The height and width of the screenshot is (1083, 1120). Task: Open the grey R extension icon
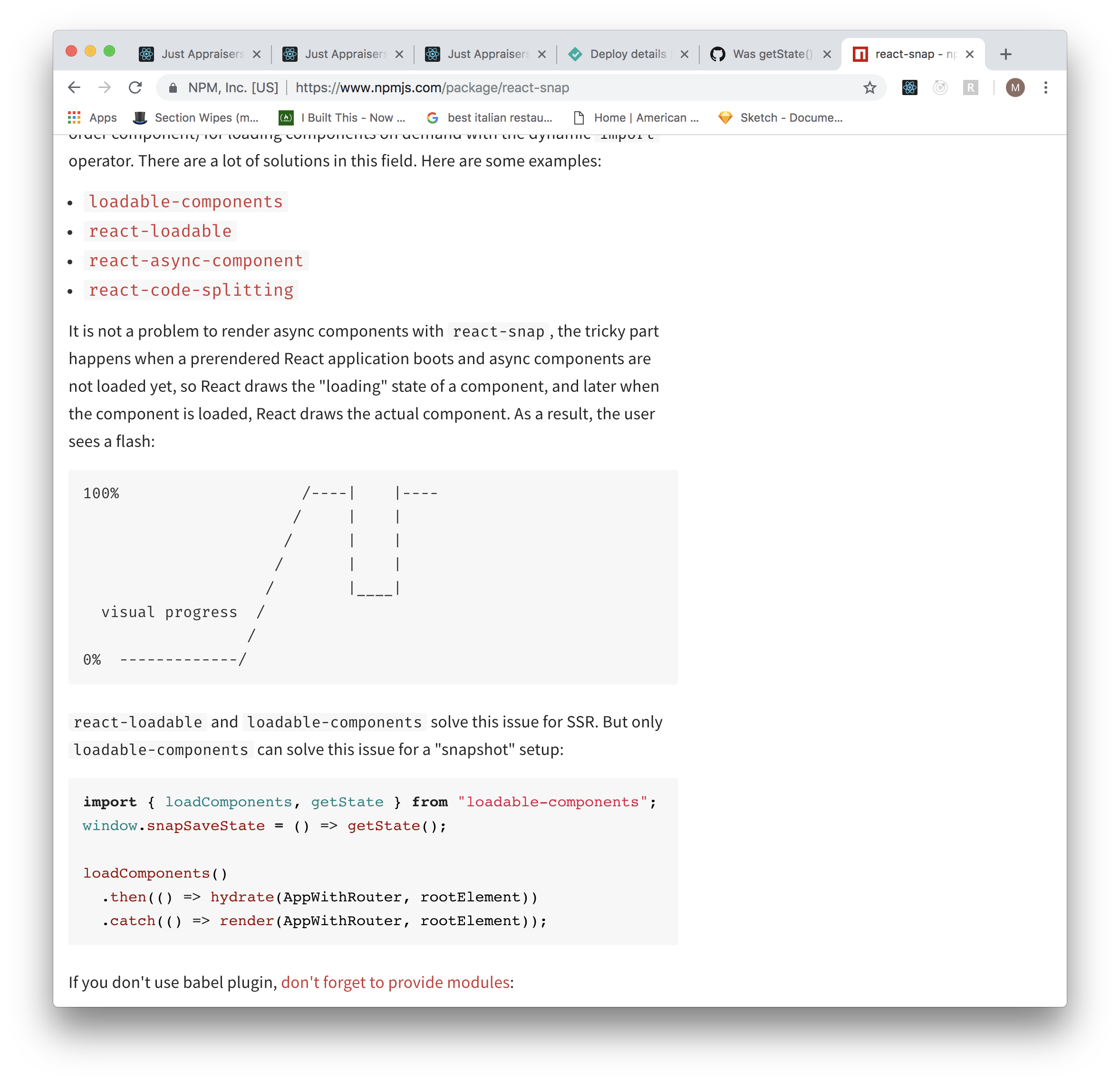click(970, 87)
